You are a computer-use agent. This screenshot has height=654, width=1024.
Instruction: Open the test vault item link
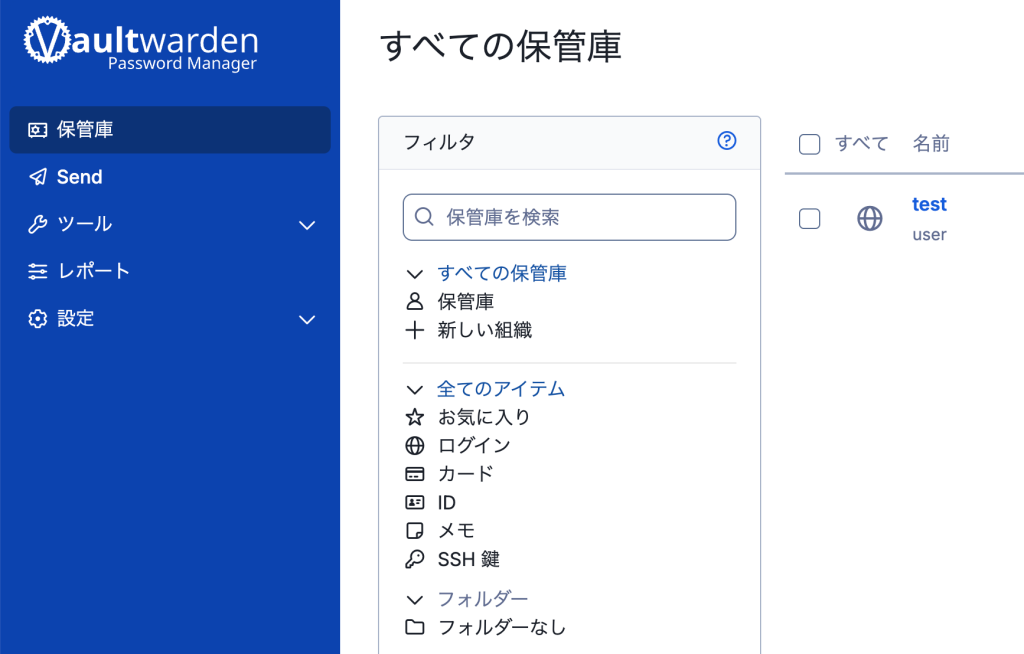click(929, 204)
